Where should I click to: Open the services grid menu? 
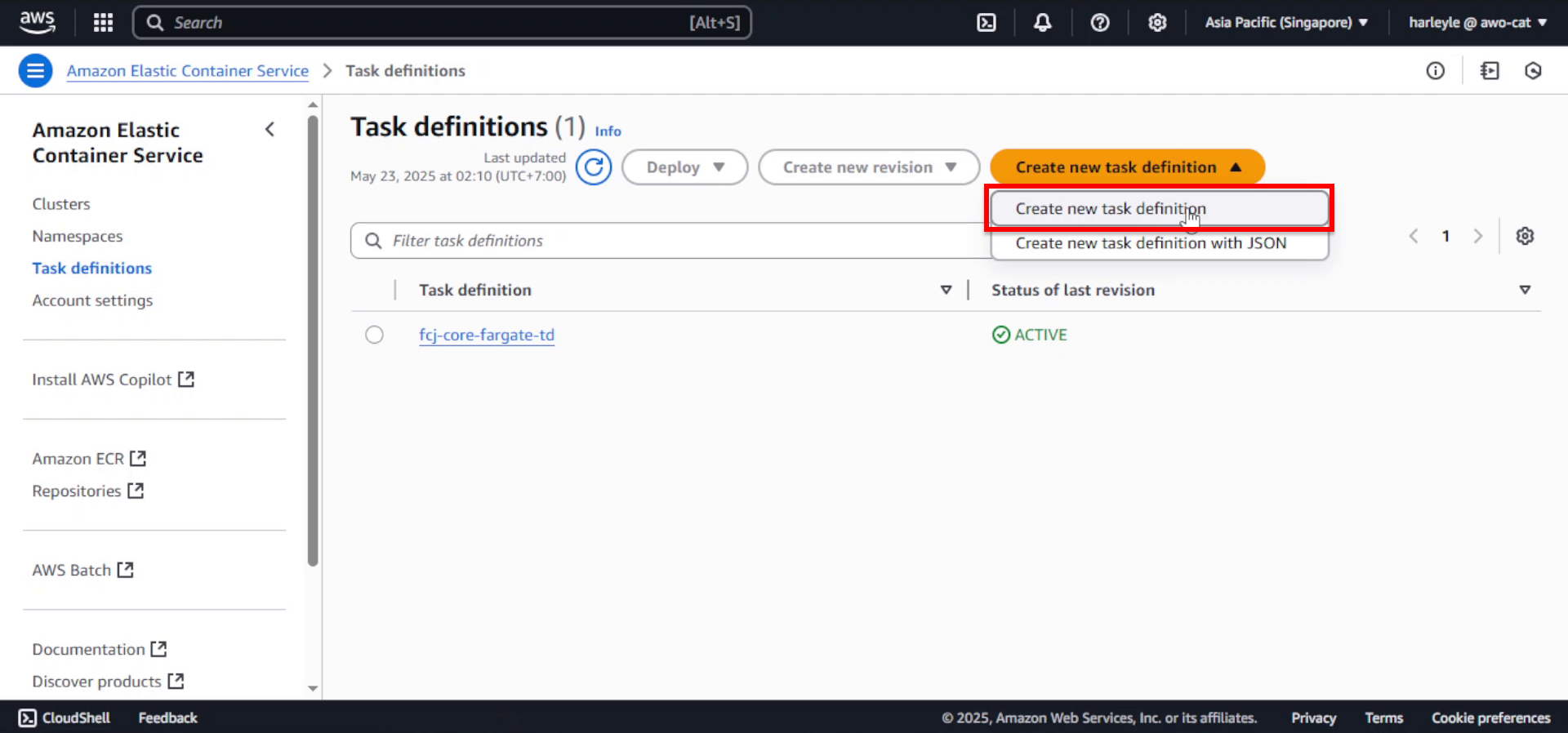coord(103,23)
